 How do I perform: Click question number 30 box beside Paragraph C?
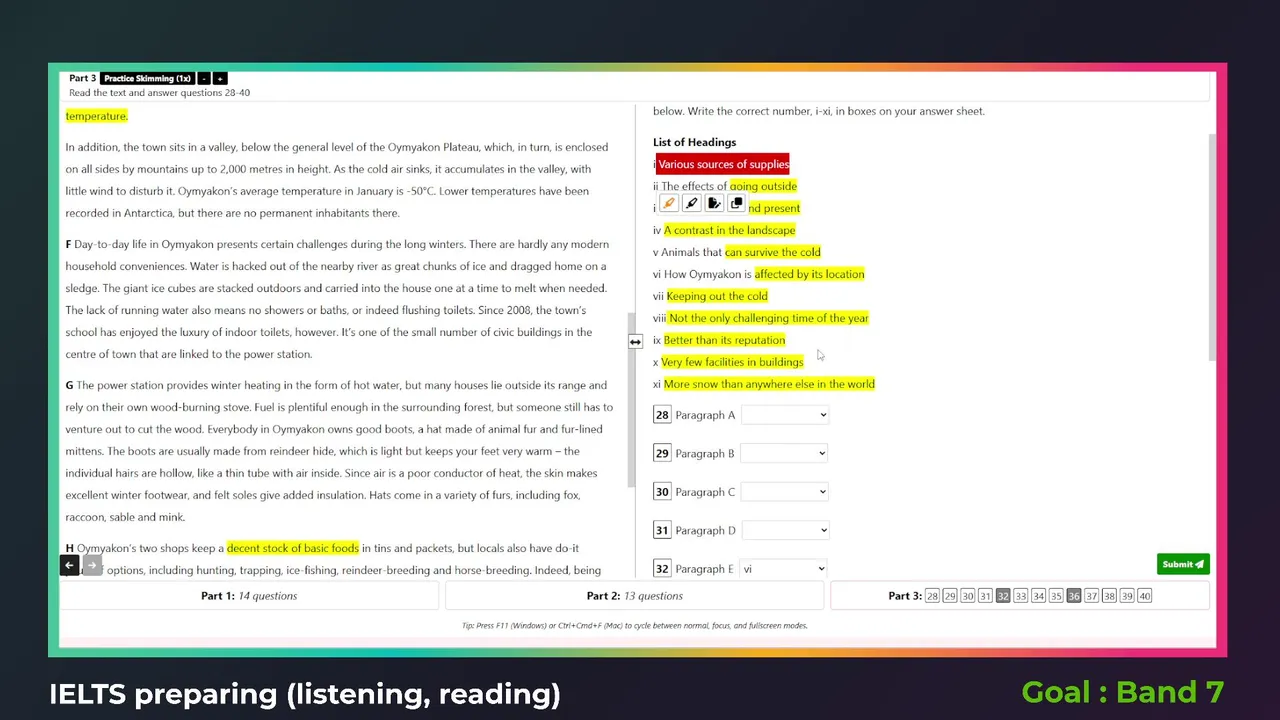click(662, 492)
